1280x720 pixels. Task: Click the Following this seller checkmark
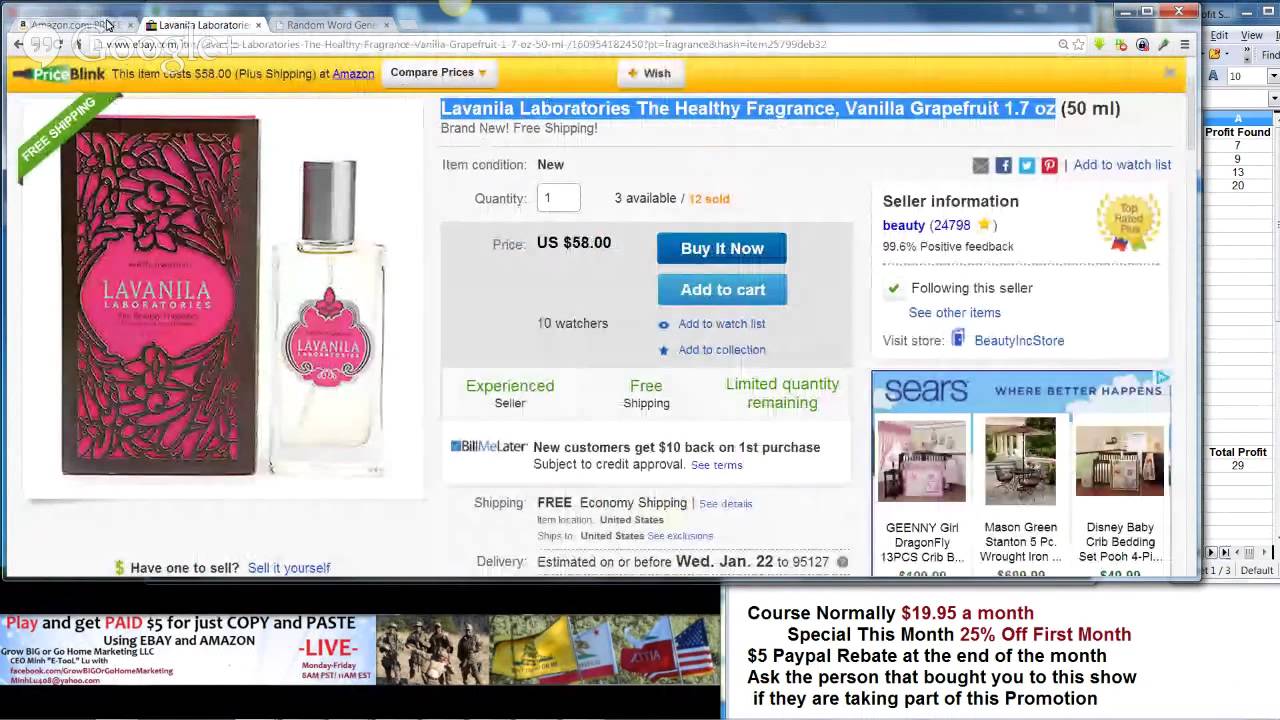[x=893, y=289]
